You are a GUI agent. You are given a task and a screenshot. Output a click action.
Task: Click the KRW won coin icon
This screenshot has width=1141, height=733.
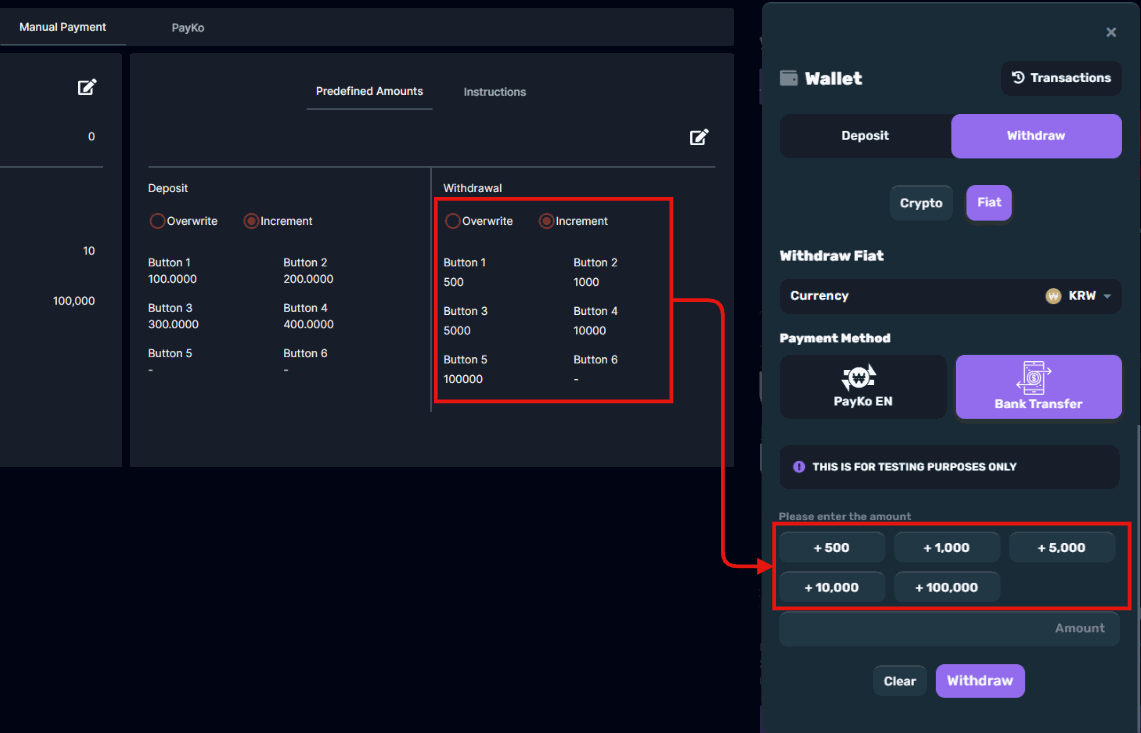[1053, 296]
